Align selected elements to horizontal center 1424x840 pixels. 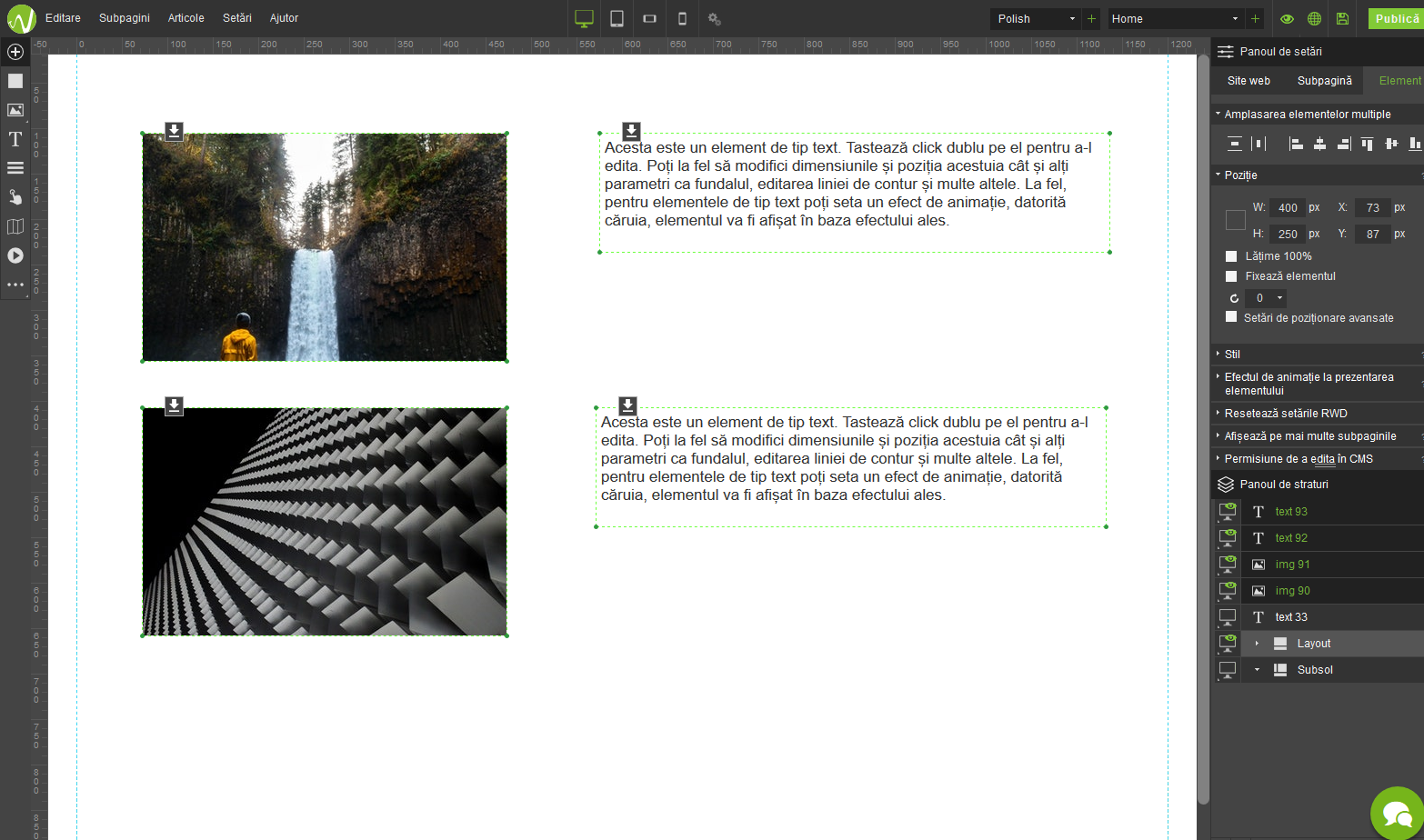coord(1319,143)
